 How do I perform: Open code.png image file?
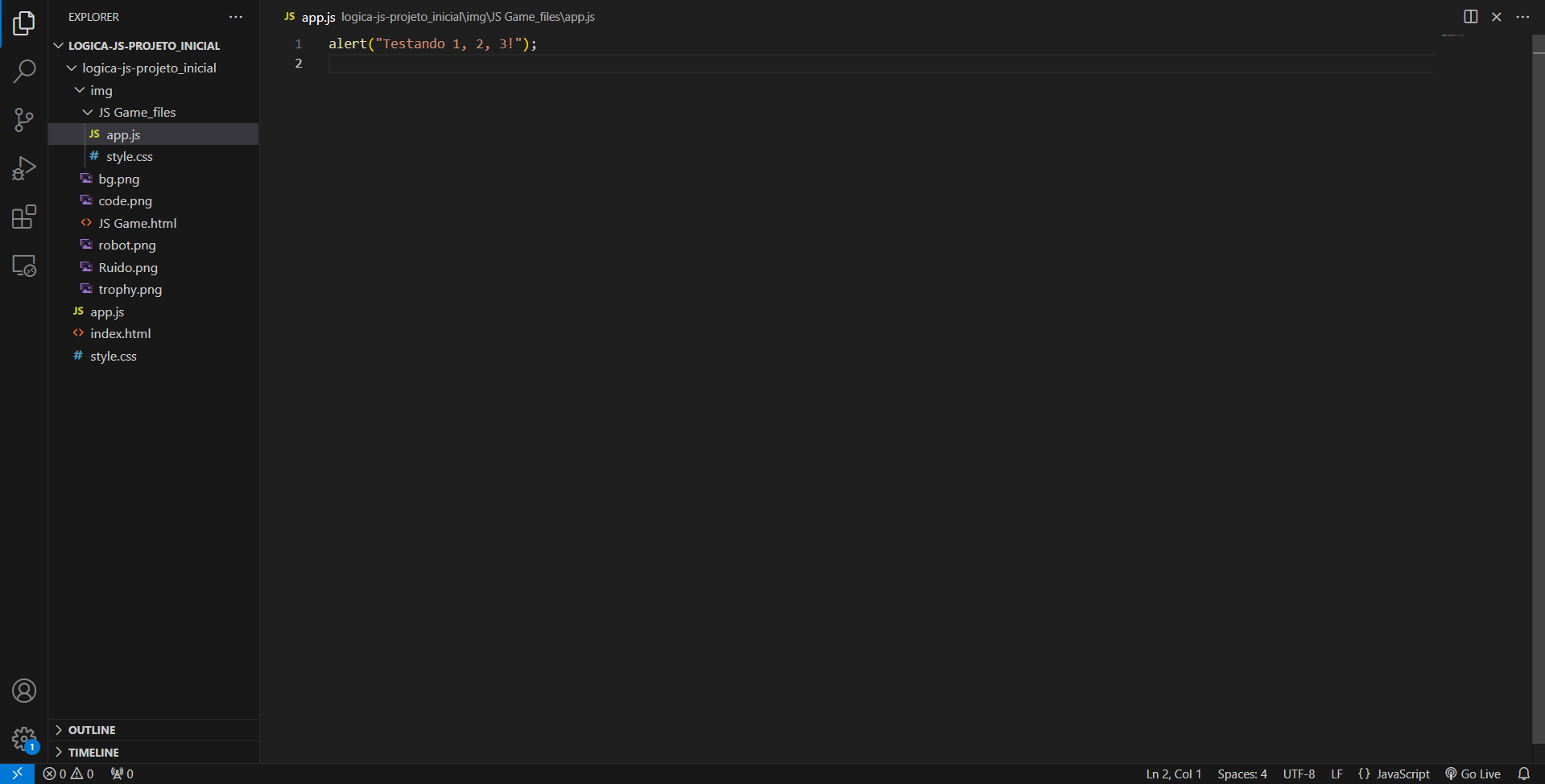click(x=154, y=201)
